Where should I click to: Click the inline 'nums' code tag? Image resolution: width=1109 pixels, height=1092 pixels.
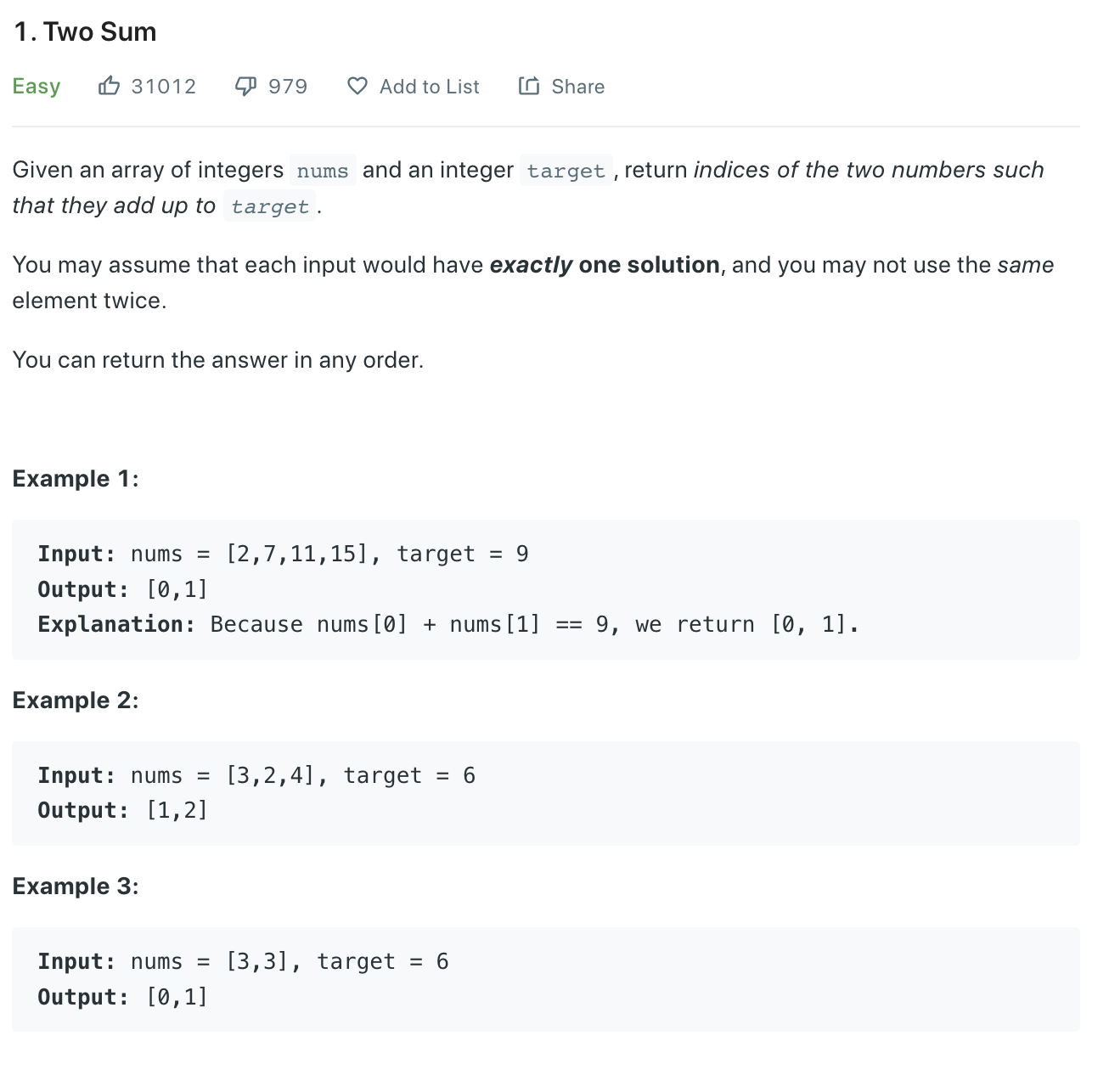tap(323, 171)
